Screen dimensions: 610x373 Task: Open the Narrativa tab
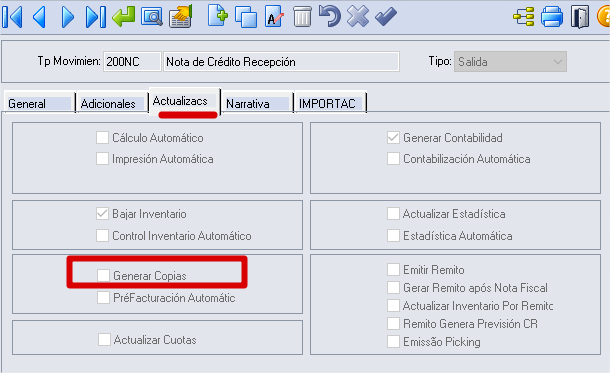pyautogui.click(x=257, y=103)
